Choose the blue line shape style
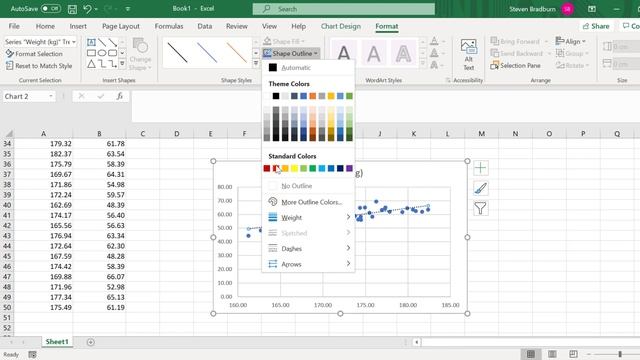The image size is (640, 360). [207, 53]
